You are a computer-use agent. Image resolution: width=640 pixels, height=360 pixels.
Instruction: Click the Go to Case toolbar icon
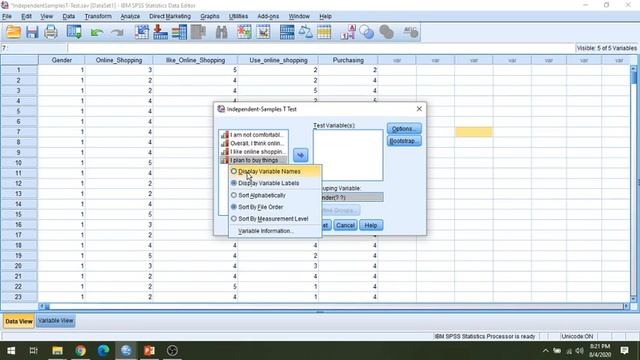pyautogui.click(x=142, y=32)
